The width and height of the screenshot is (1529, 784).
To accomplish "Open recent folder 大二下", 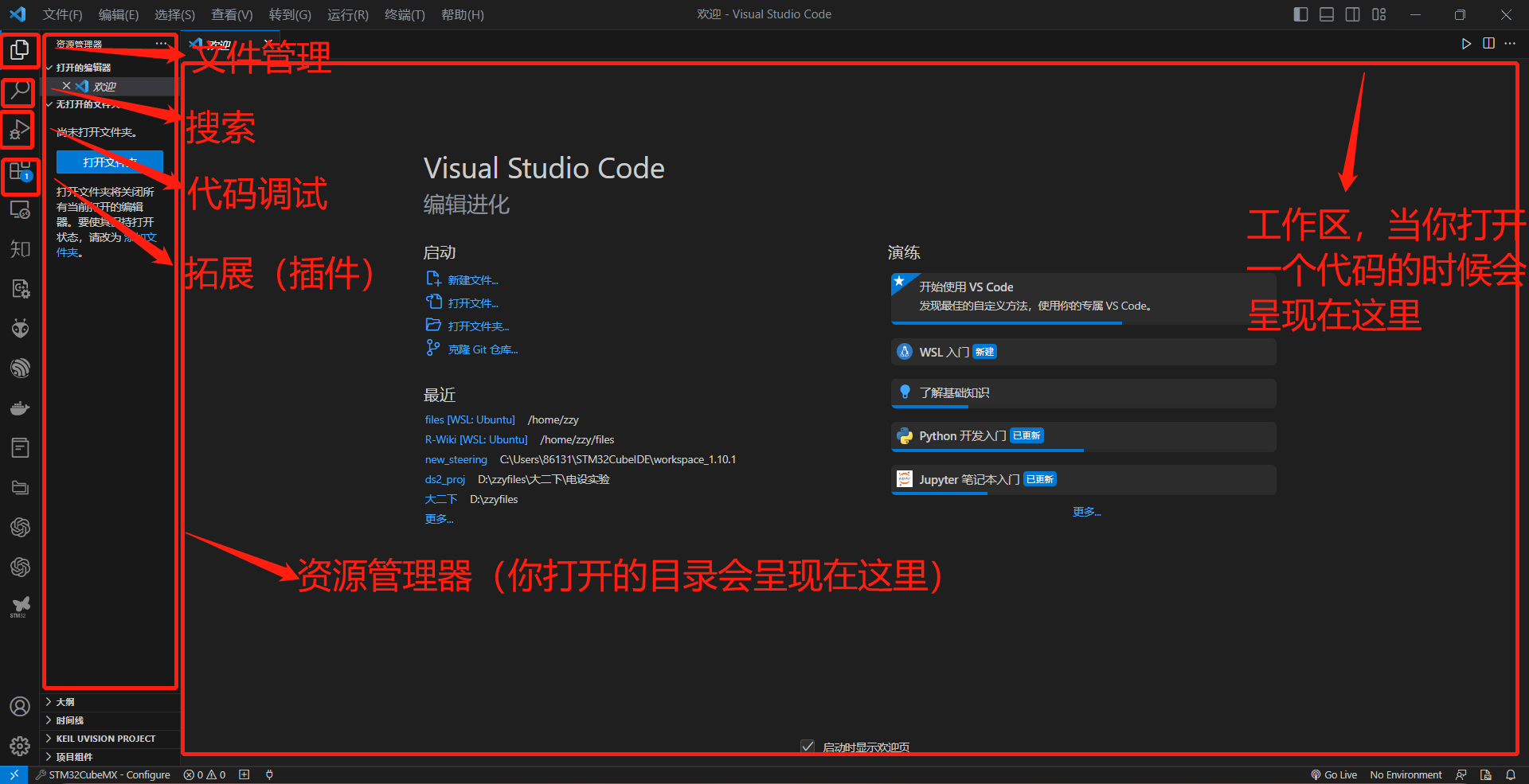I will [440, 499].
